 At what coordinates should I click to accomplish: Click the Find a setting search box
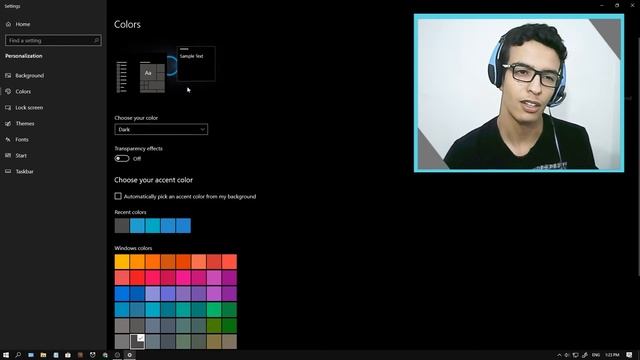tap(53, 40)
